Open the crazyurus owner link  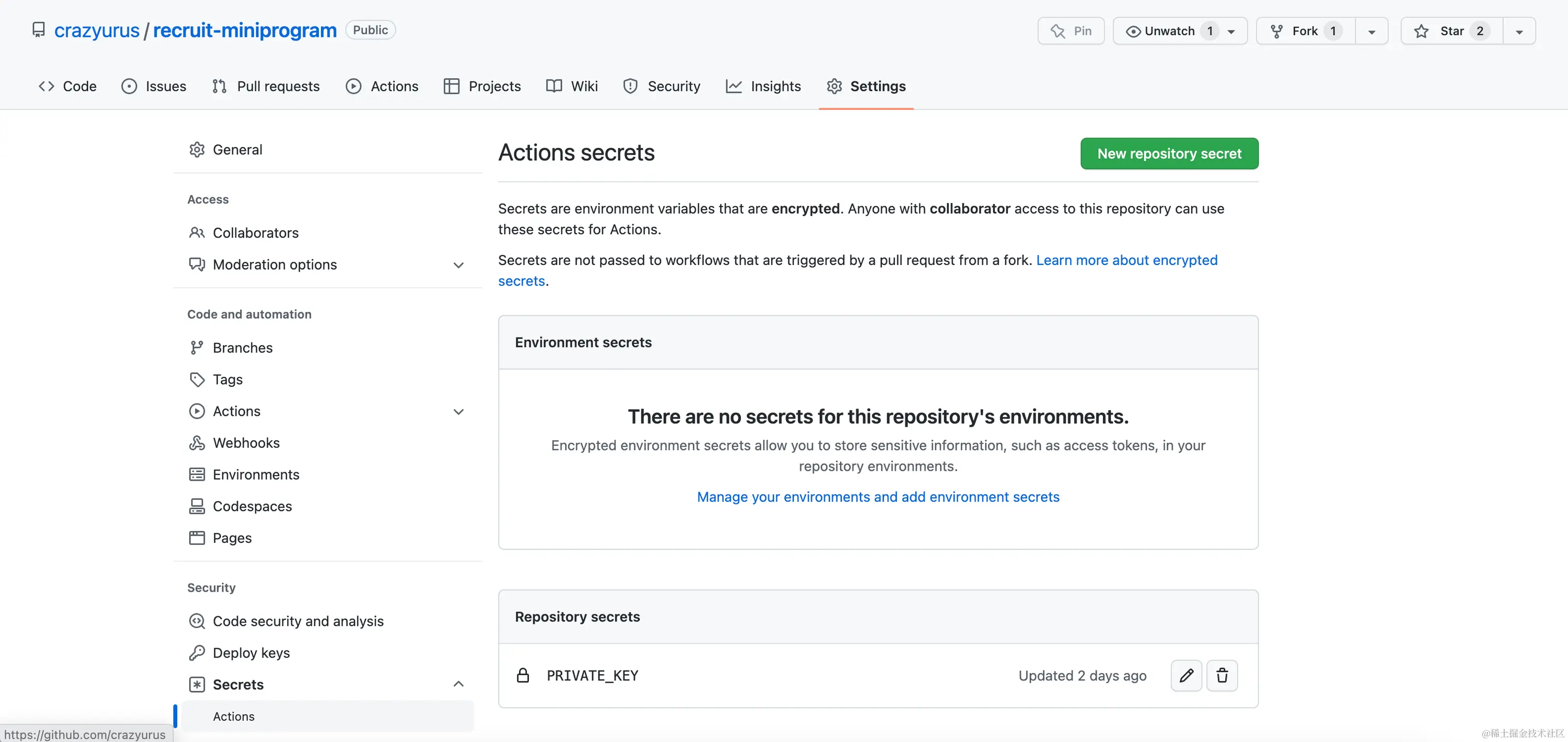(x=97, y=30)
